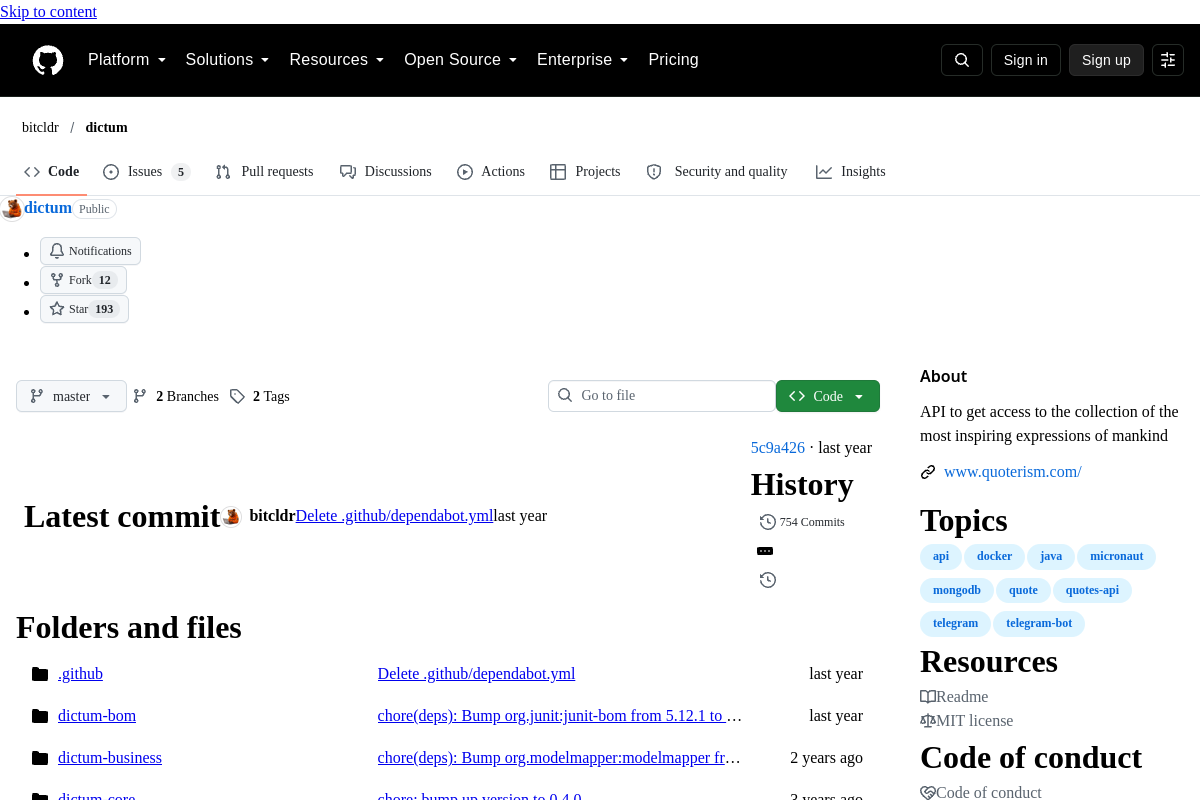Screen dimensions: 1200x800
Task: Open the Pricing link
Action: tap(673, 60)
